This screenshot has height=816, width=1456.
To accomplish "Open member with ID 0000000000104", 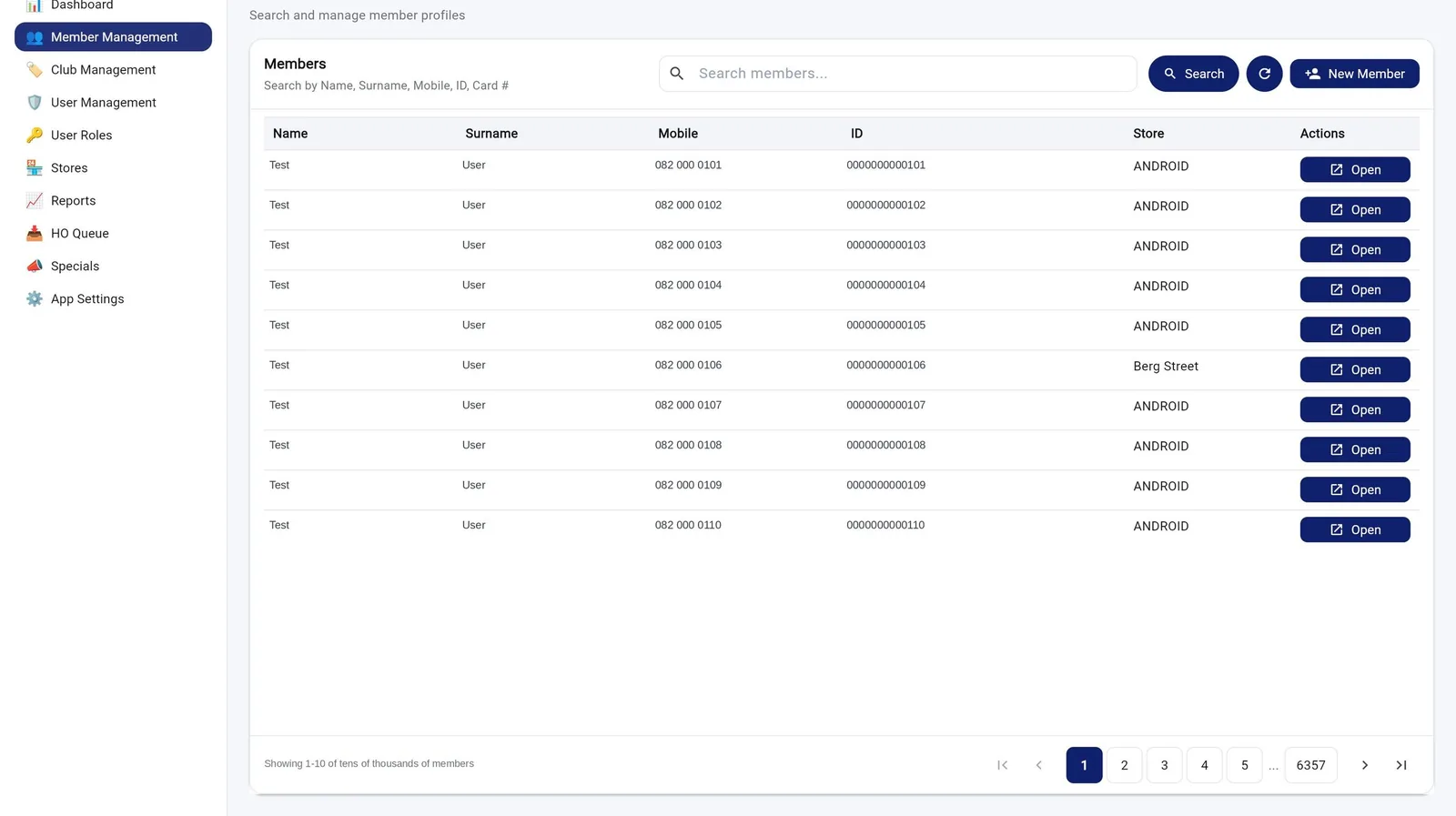I will 1355,290.
